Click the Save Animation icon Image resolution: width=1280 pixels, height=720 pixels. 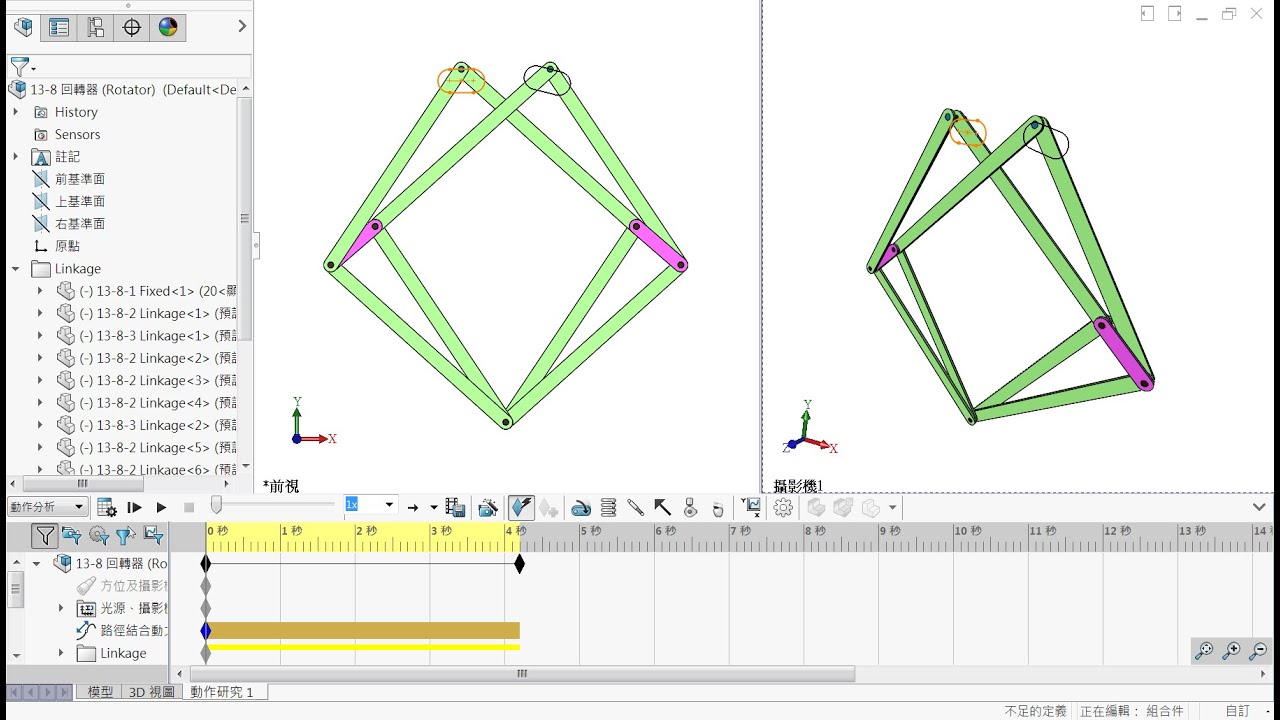coord(455,508)
